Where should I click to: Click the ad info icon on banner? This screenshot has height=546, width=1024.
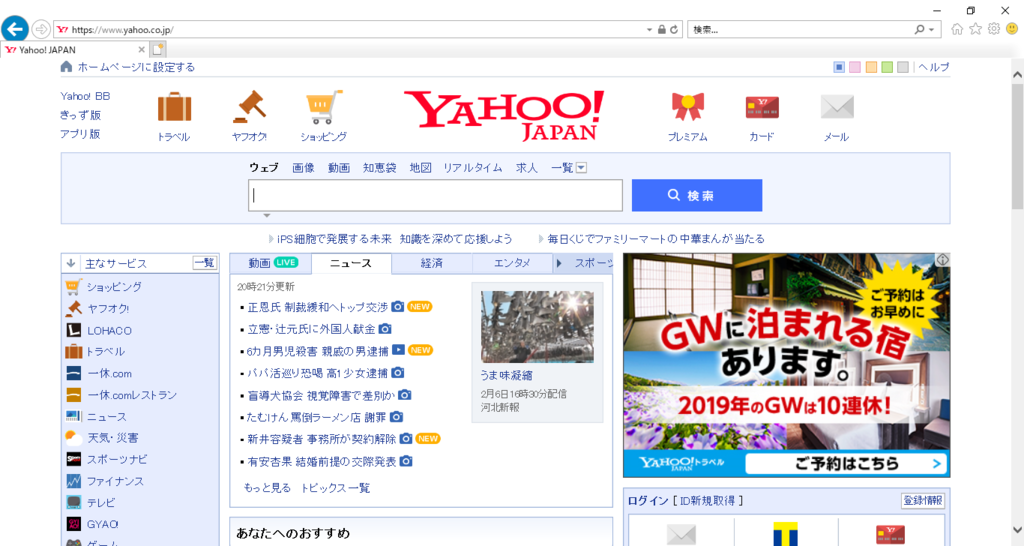point(942,260)
